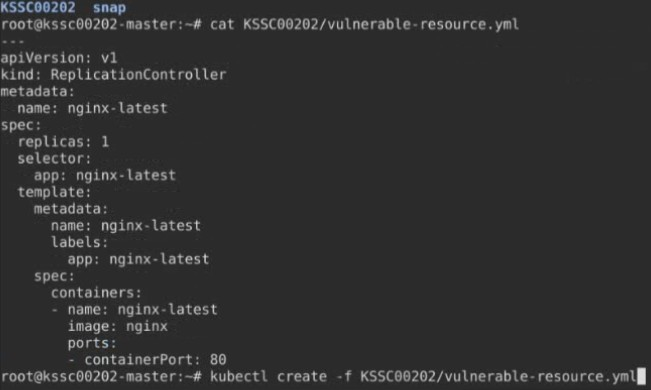Click the terminal cursor block at end
The image size is (651, 390).
(x=641, y=377)
